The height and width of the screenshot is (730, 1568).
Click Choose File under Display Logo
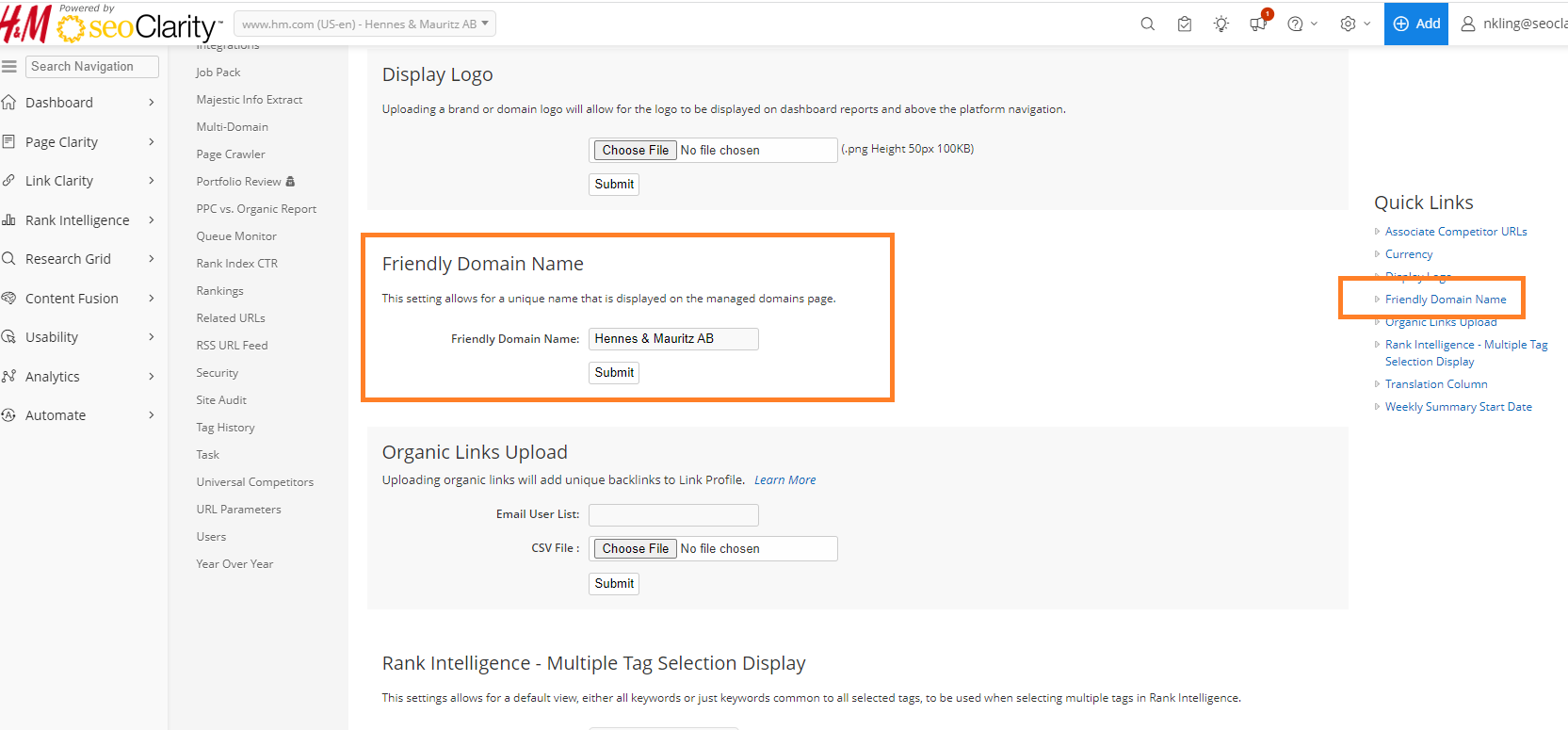(635, 150)
